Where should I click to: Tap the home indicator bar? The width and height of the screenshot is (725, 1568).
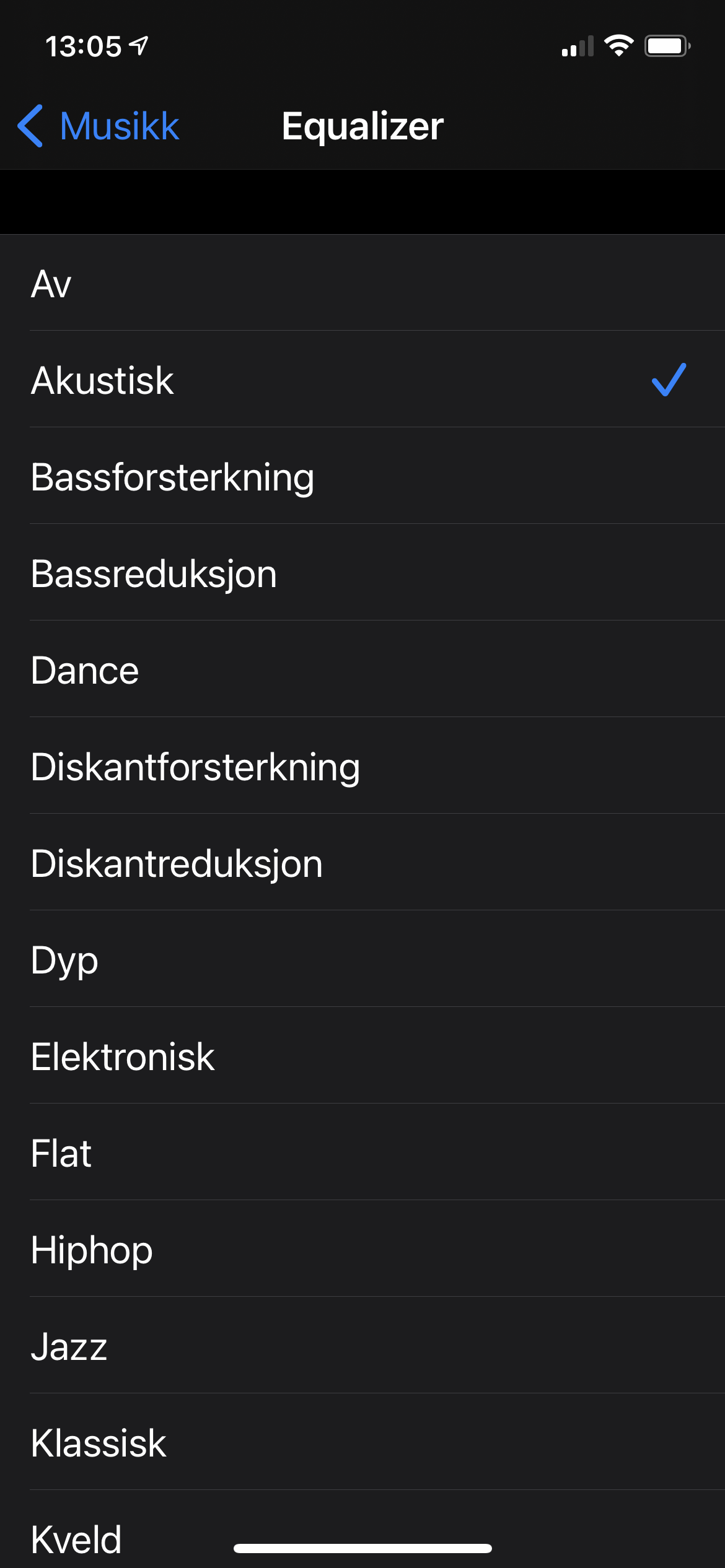pos(362,1548)
